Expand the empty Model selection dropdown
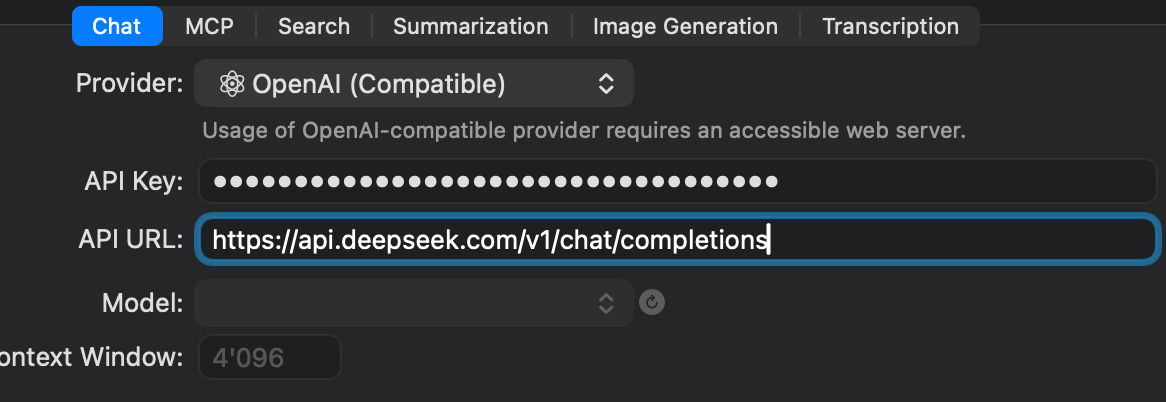The height and width of the screenshot is (402, 1166). coord(413,302)
